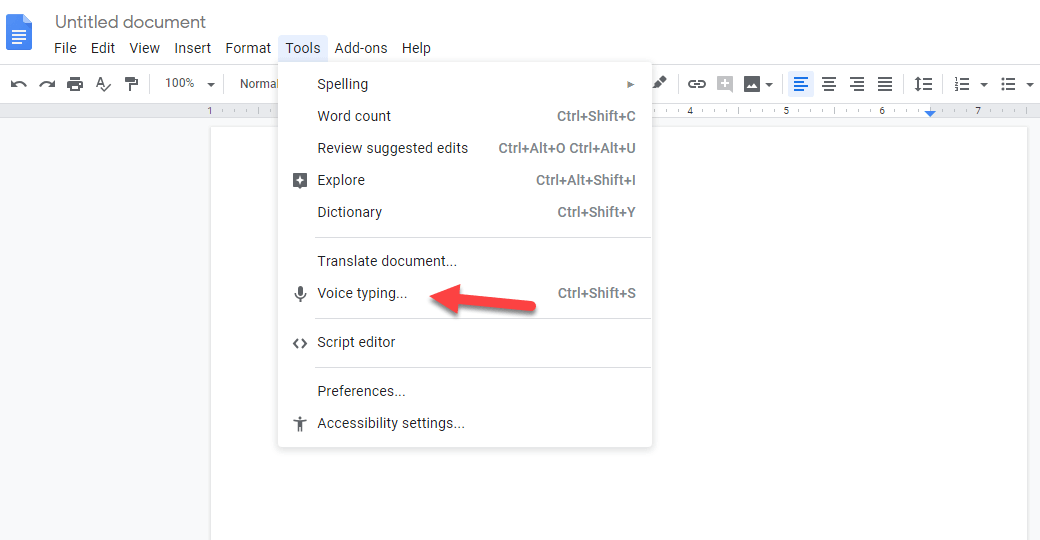
Task: Click the undo arrow icon
Action: [18, 84]
